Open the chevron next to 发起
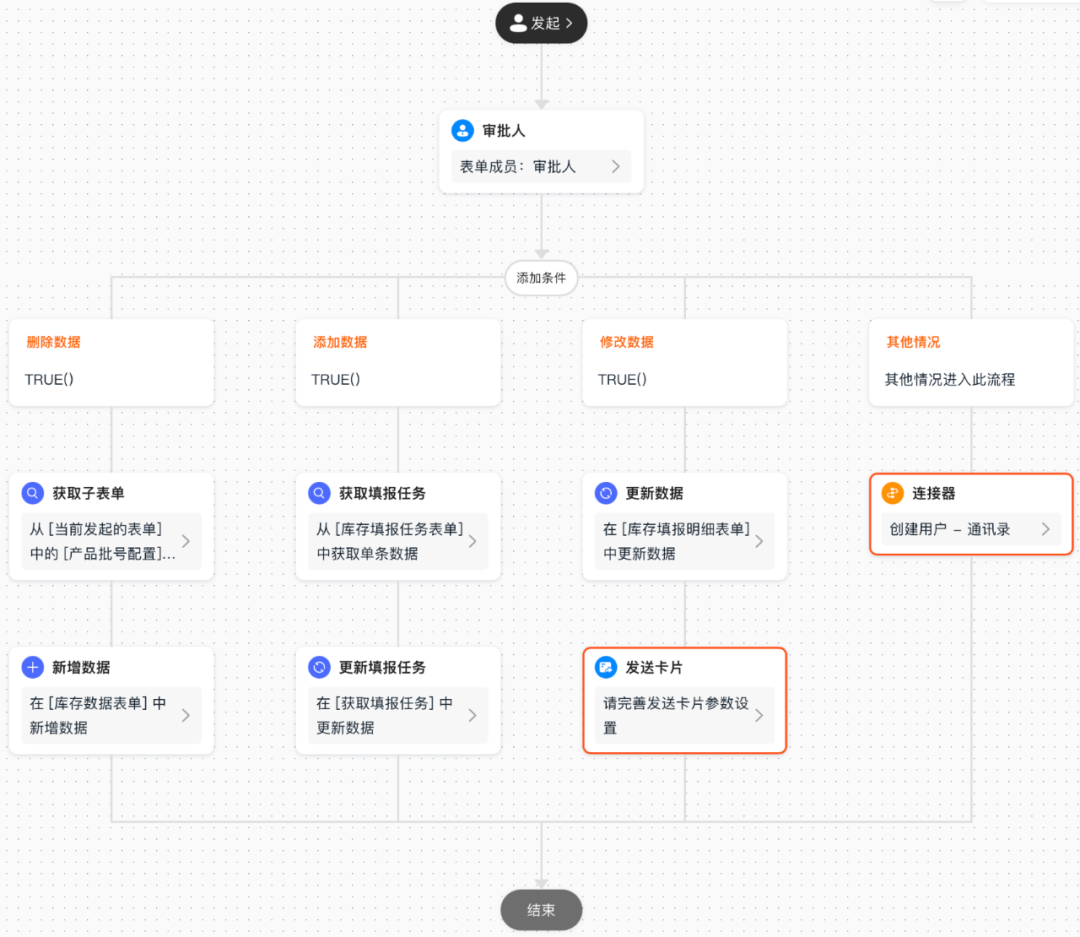Image resolution: width=1080 pixels, height=937 pixels. coord(569,23)
